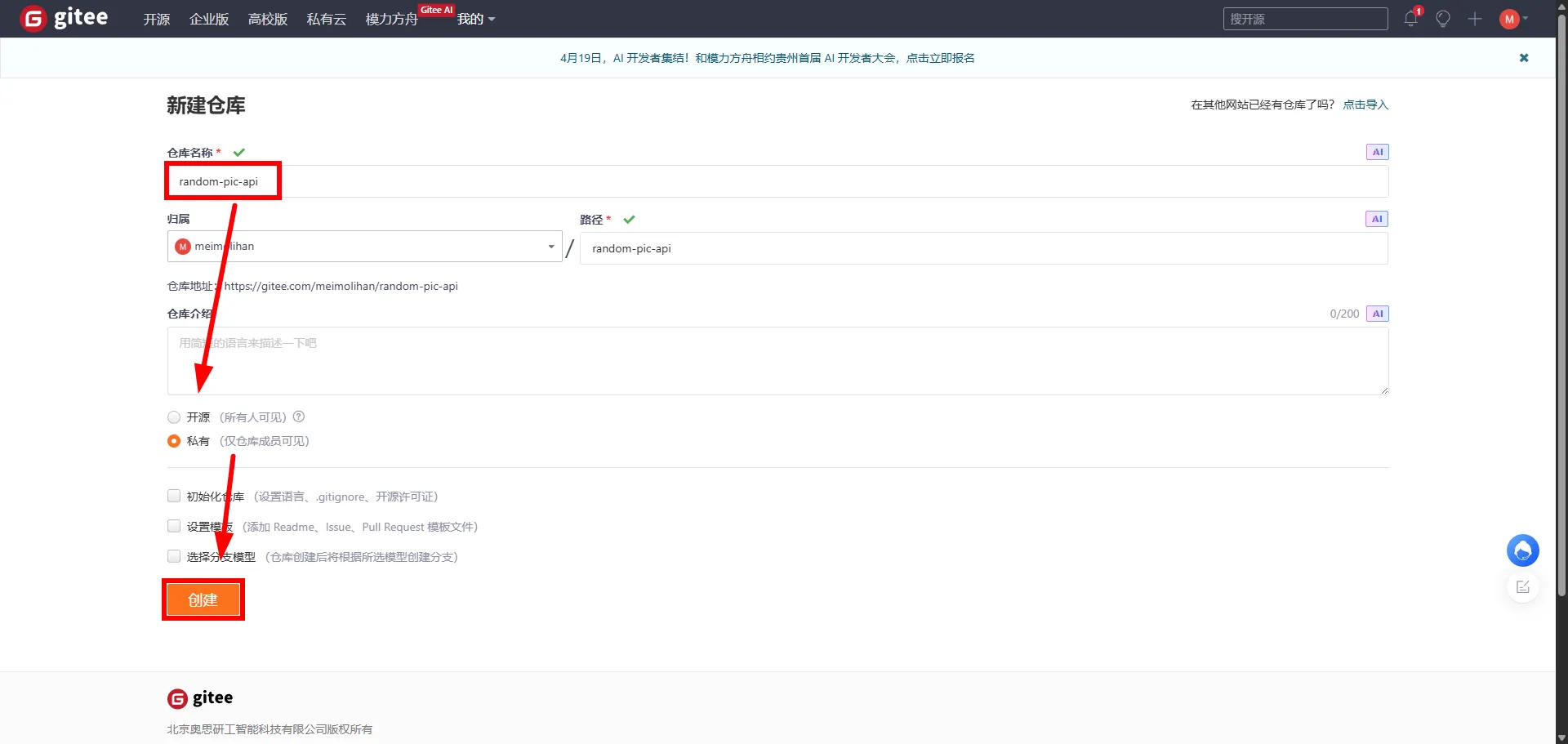
Task: Enable the 初始化仓库 checkbox
Action: click(x=174, y=497)
